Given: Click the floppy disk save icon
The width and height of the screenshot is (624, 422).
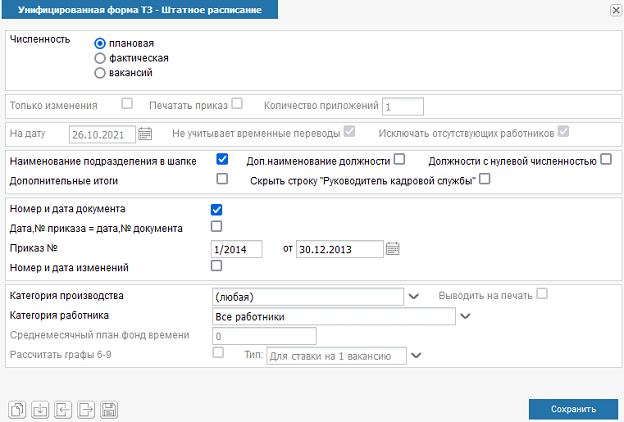Looking at the screenshot, I should click(x=109, y=410).
